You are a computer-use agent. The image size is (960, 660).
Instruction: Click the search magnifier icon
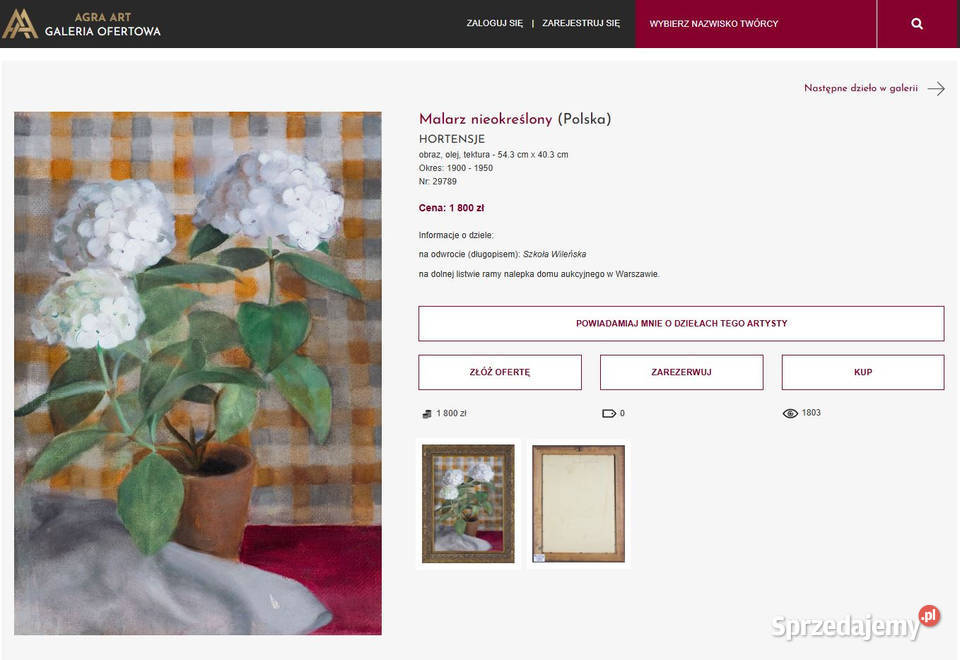[x=917, y=23]
